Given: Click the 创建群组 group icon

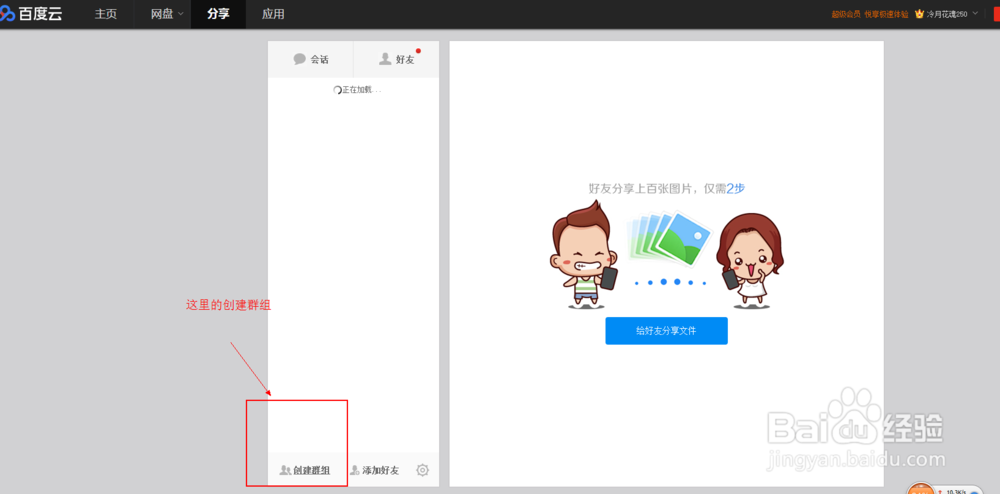Looking at the screenshot, I should click(285, 470).
